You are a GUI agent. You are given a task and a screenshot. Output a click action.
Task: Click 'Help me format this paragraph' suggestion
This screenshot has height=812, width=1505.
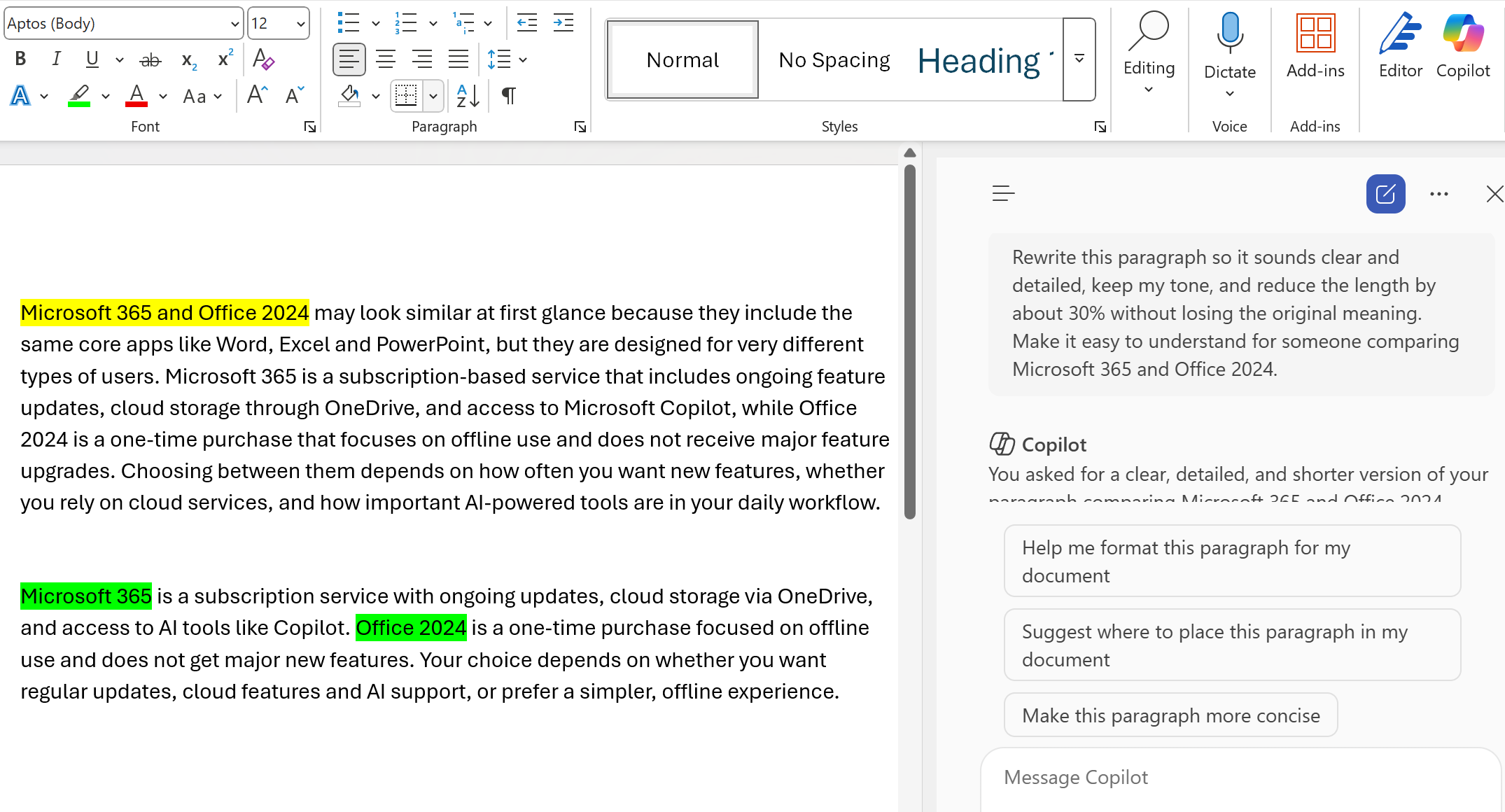1232,561
